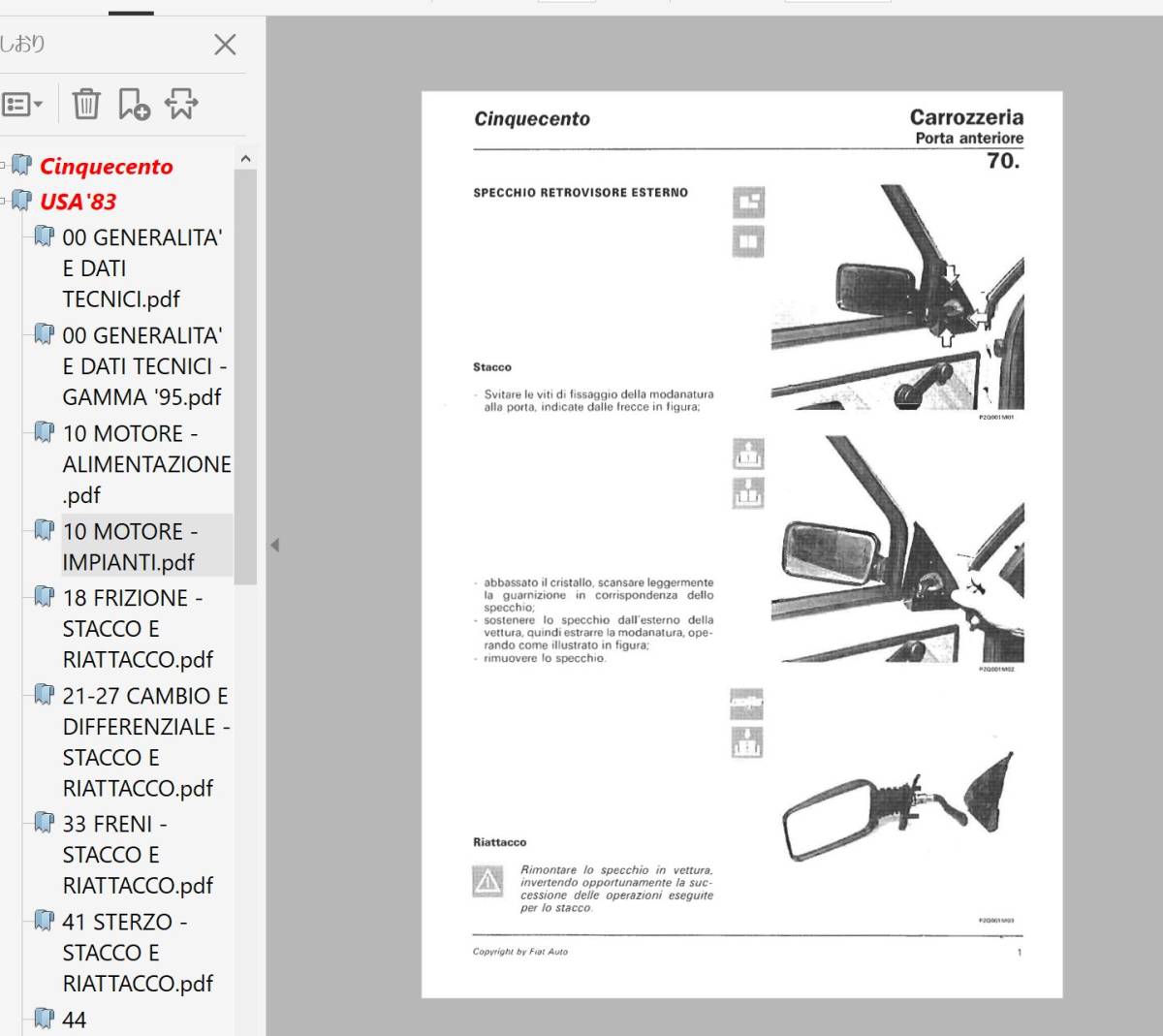Viewport: 1163px width, 1036px height.
Task: Click the Carrozzeria page title
Action: click(x=966, y=117)
